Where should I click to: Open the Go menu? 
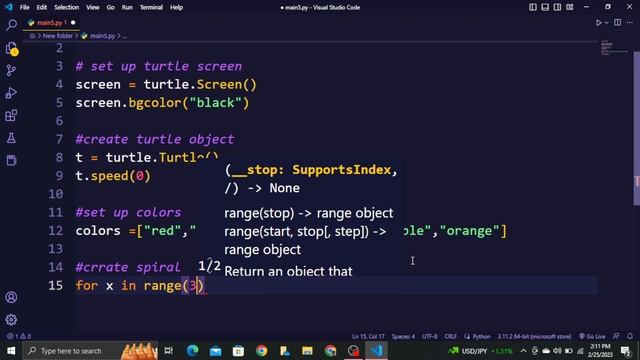(x=111, y=7)
